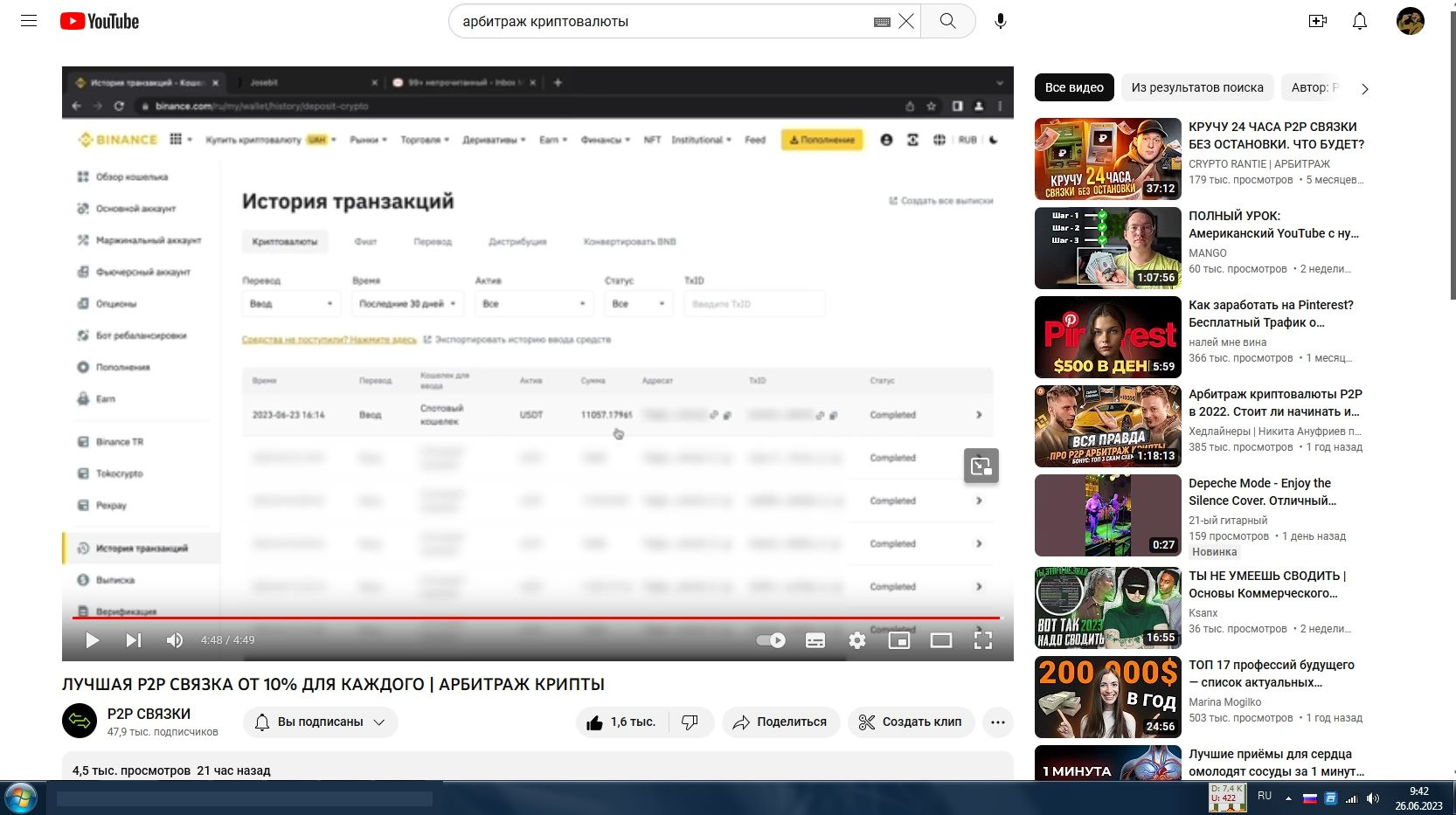Click the RU language indicator in taskbar

[1265, 796]
